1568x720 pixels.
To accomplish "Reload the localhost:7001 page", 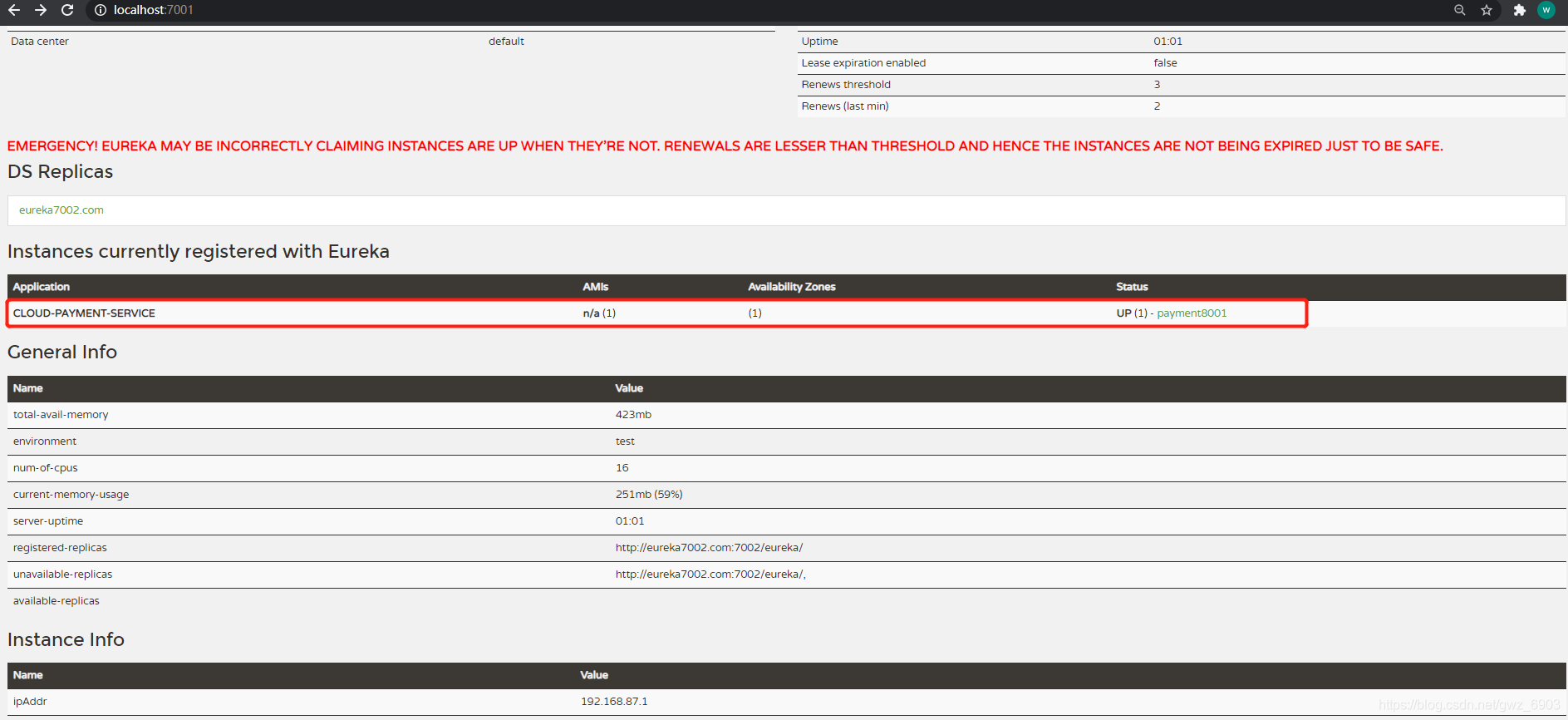I will click(67, 10).
